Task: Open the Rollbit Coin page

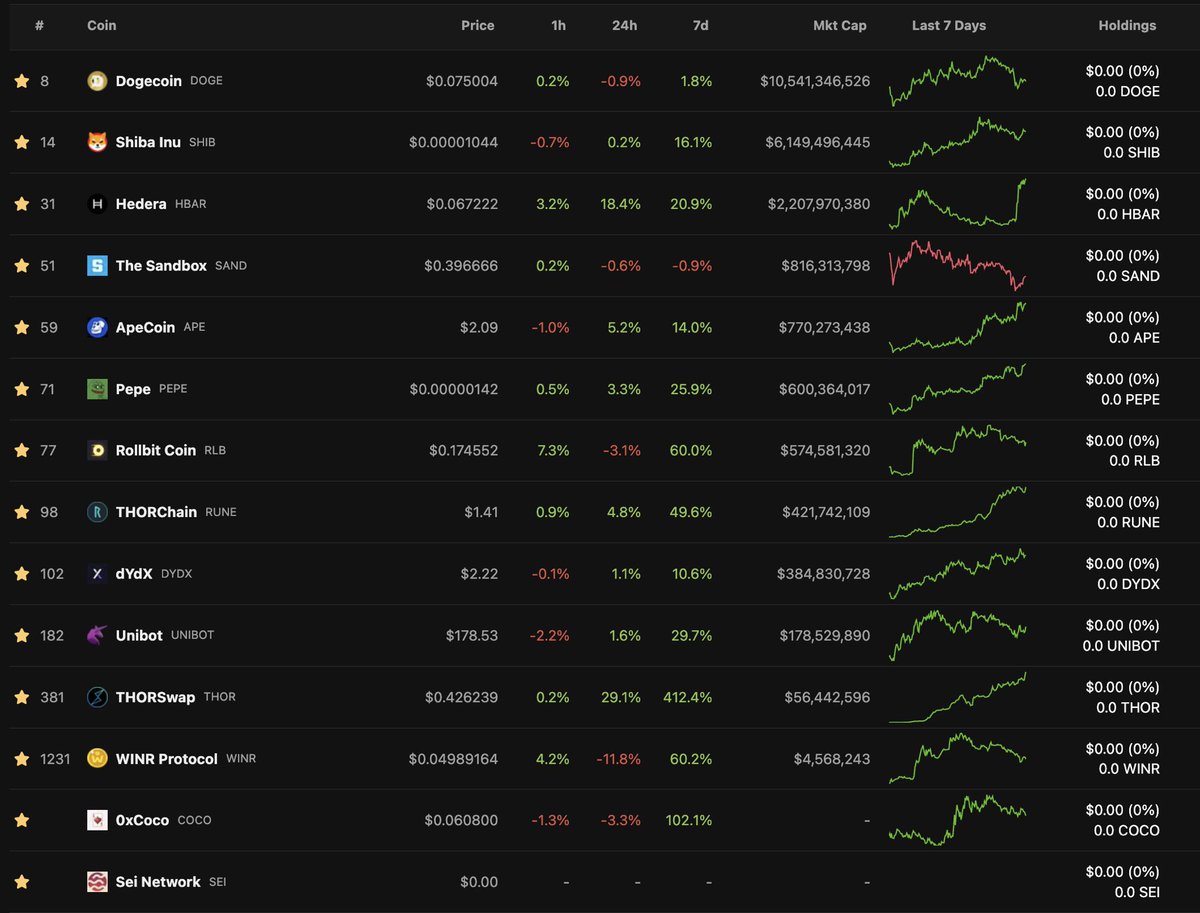Action: click(156, 450)
